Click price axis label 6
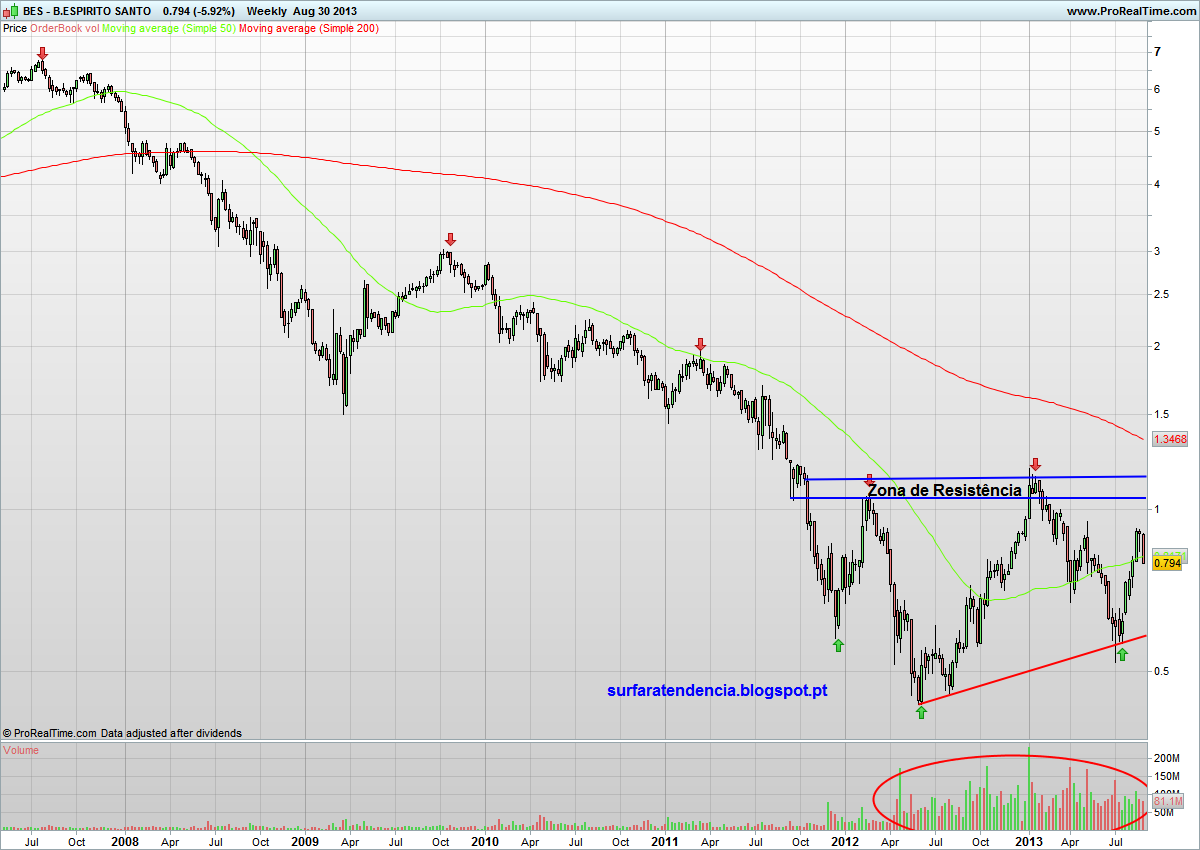This screenshot has width=1200, height=850. tap(1157, 89)
